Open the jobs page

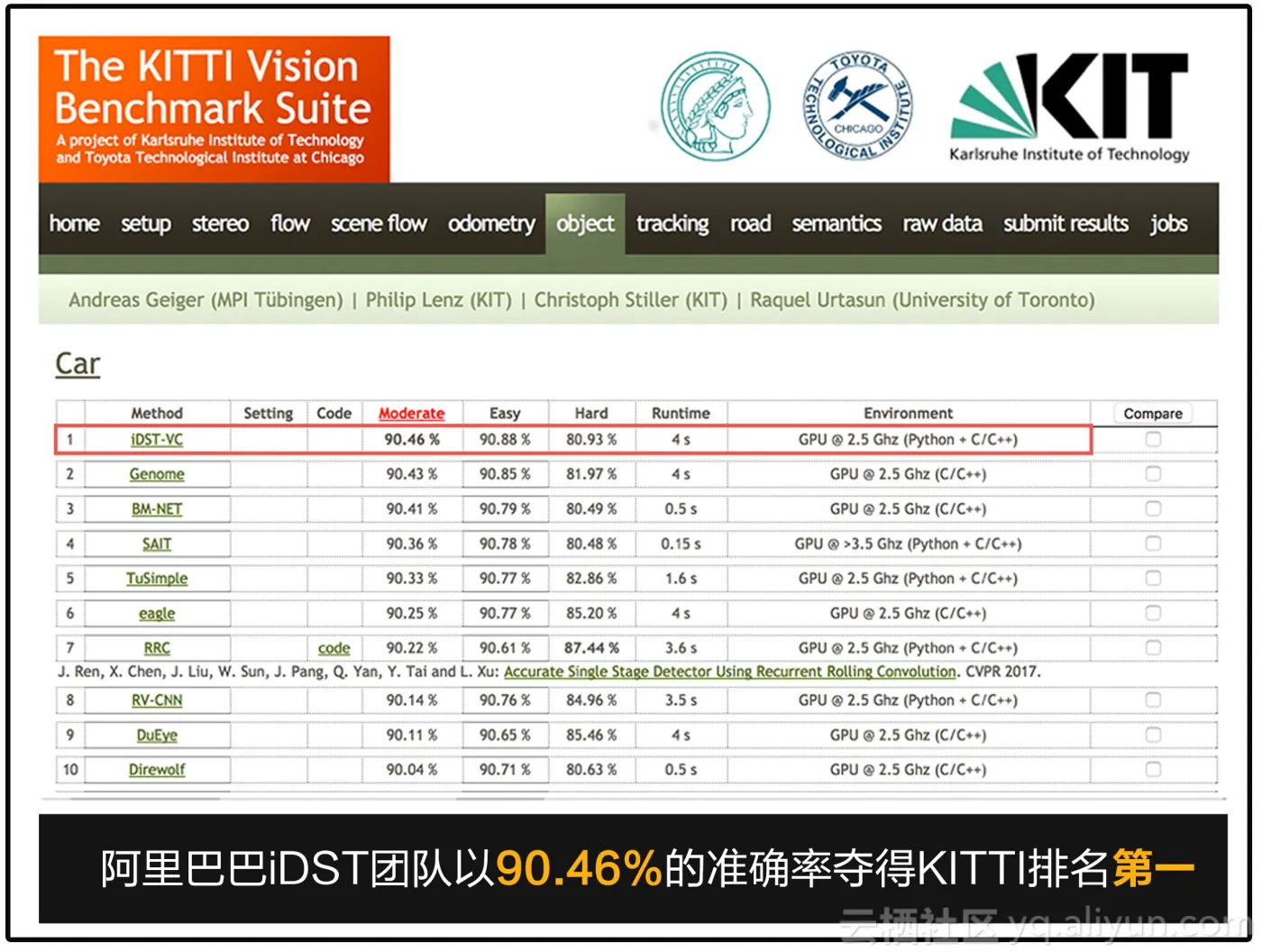pos(1168,224)
